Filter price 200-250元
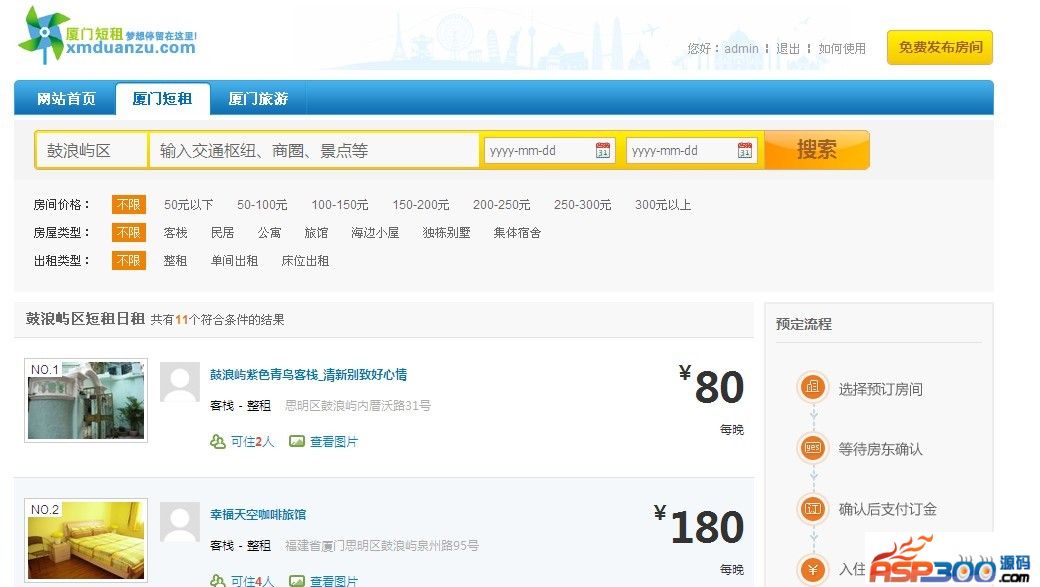1040x587 pixels. [501, 205]
